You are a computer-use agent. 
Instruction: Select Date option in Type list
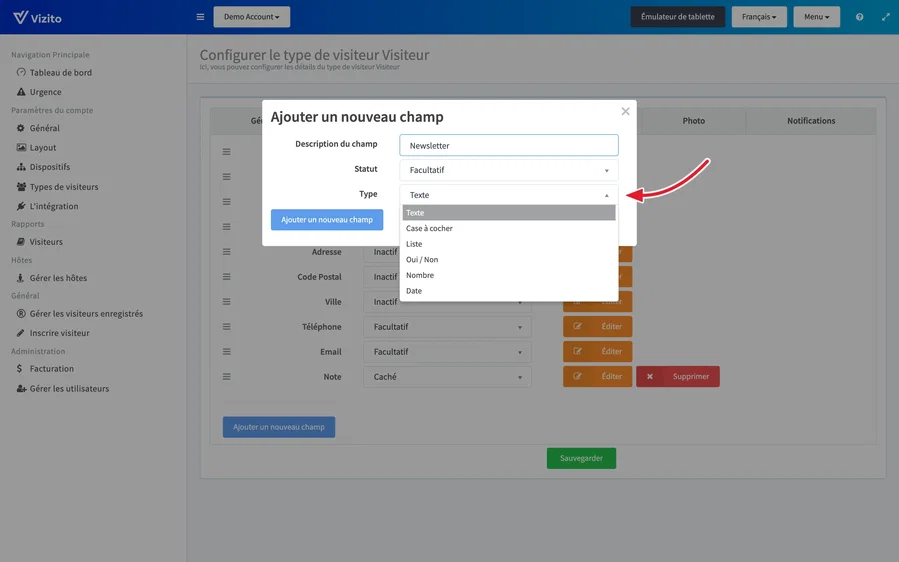509,291
